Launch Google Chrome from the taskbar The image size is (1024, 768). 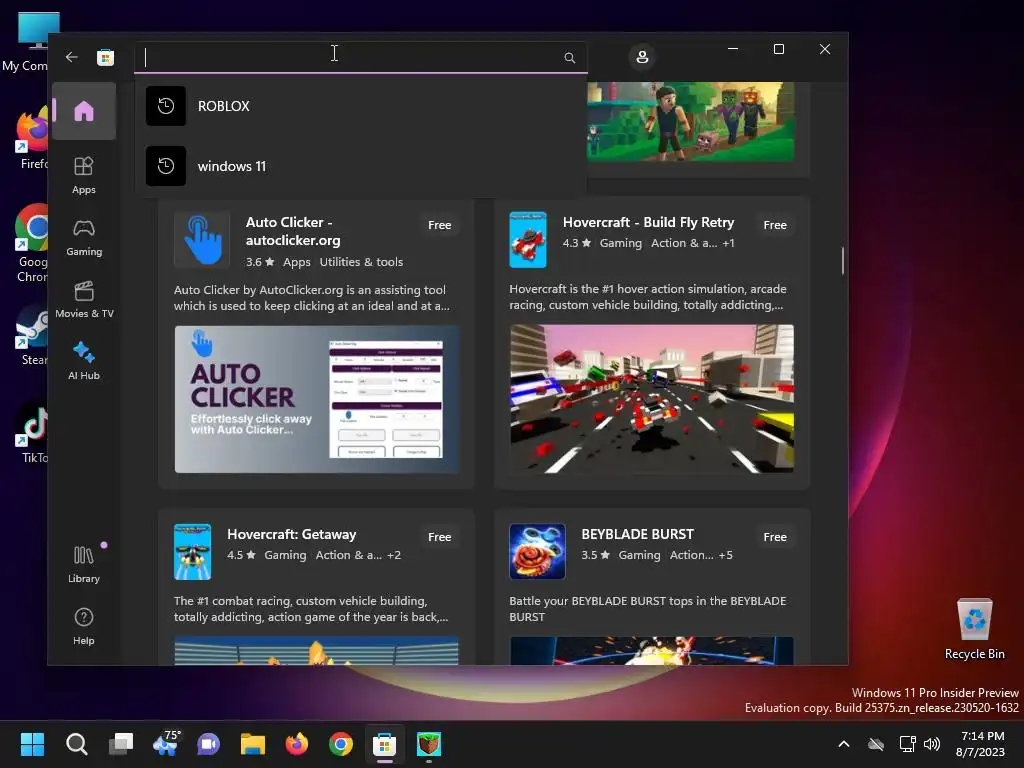pos(341,744)
